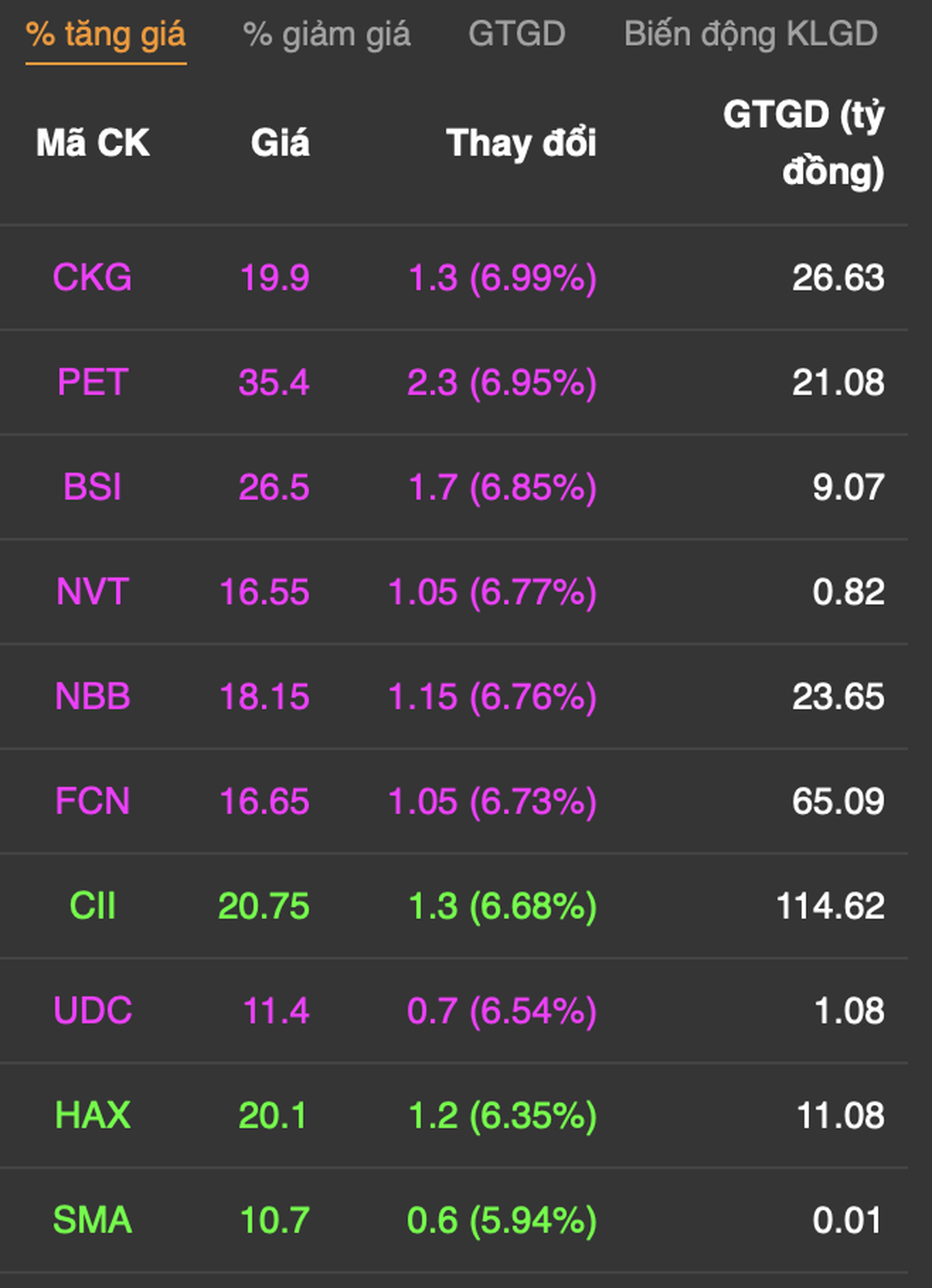Screen dimensions: 932x1288
Task: Open the % giảm giá tab
Action: pyautogui.click(x=327, y=35)
